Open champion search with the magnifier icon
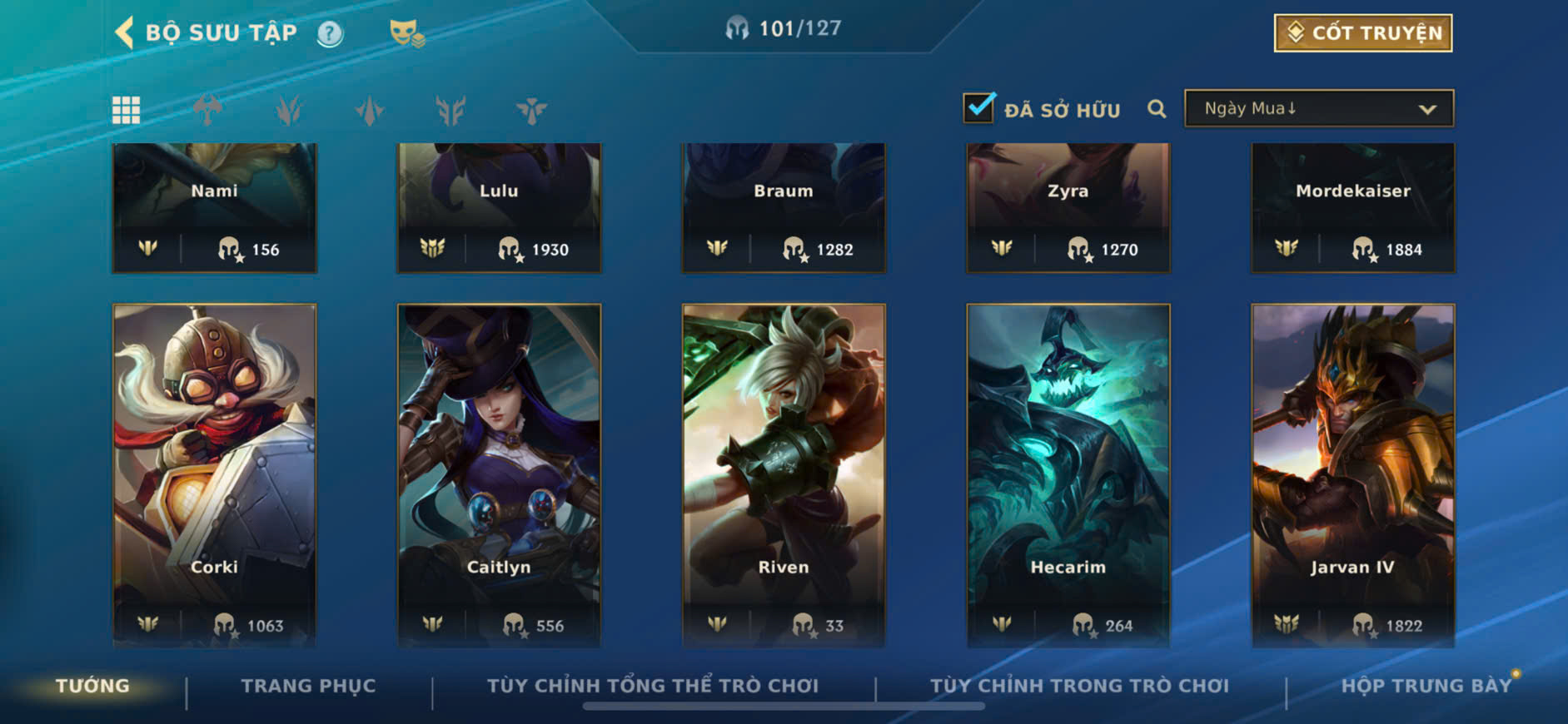Screen dimensions: 1568x724 click(1157, 109)
